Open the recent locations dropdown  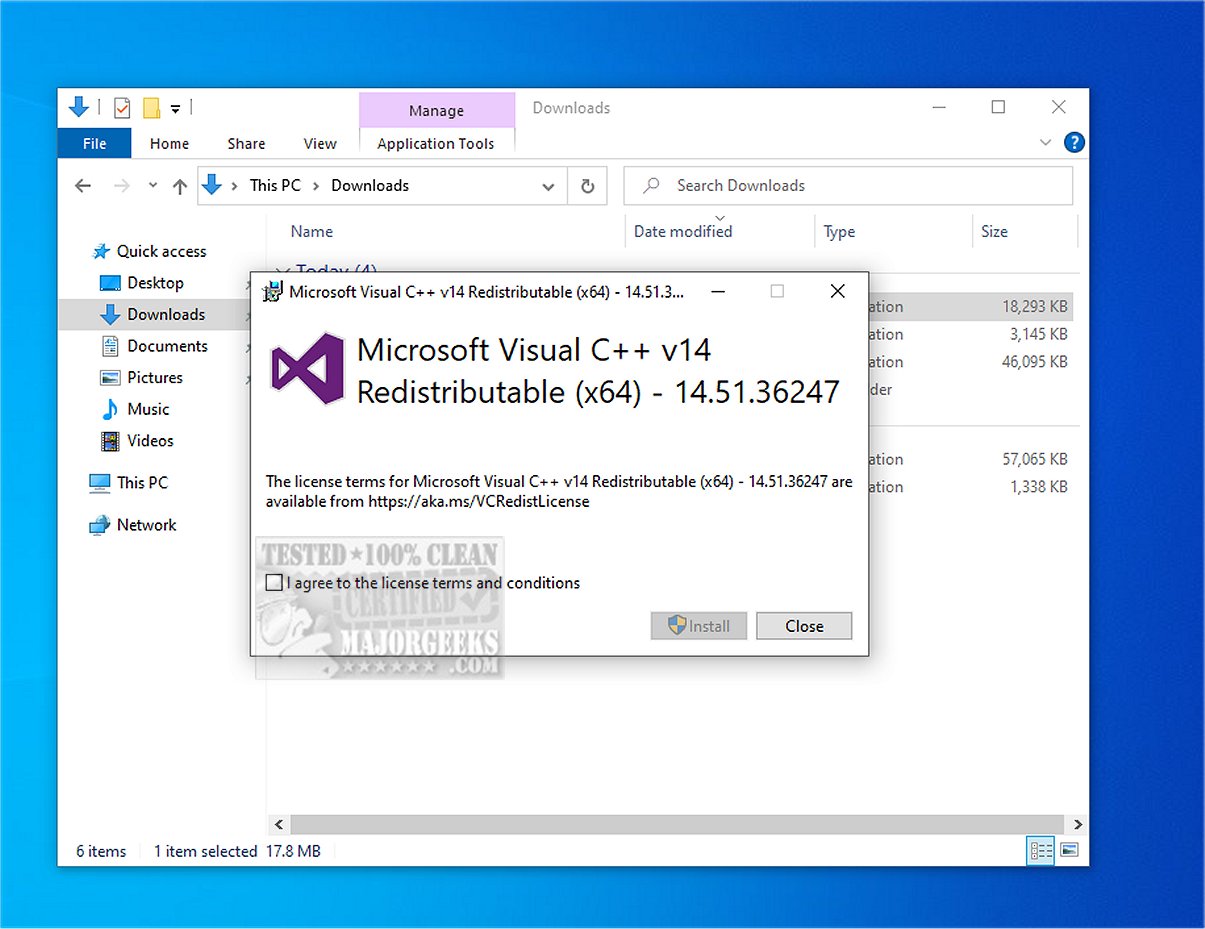point(152,185)
